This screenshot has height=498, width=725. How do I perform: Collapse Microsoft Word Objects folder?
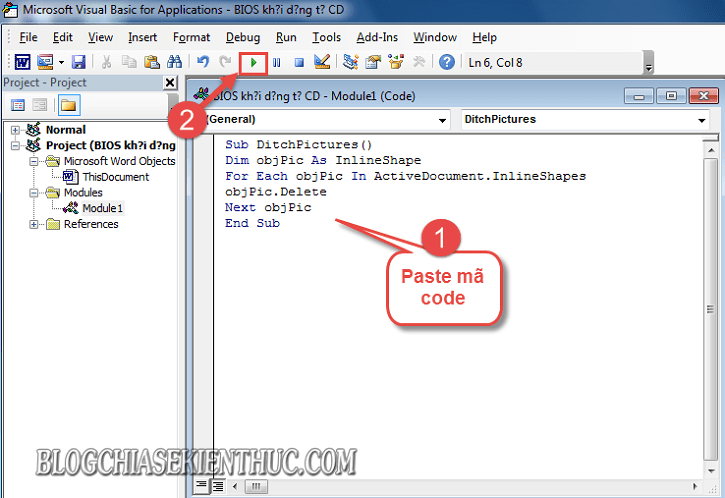(34, 161)
